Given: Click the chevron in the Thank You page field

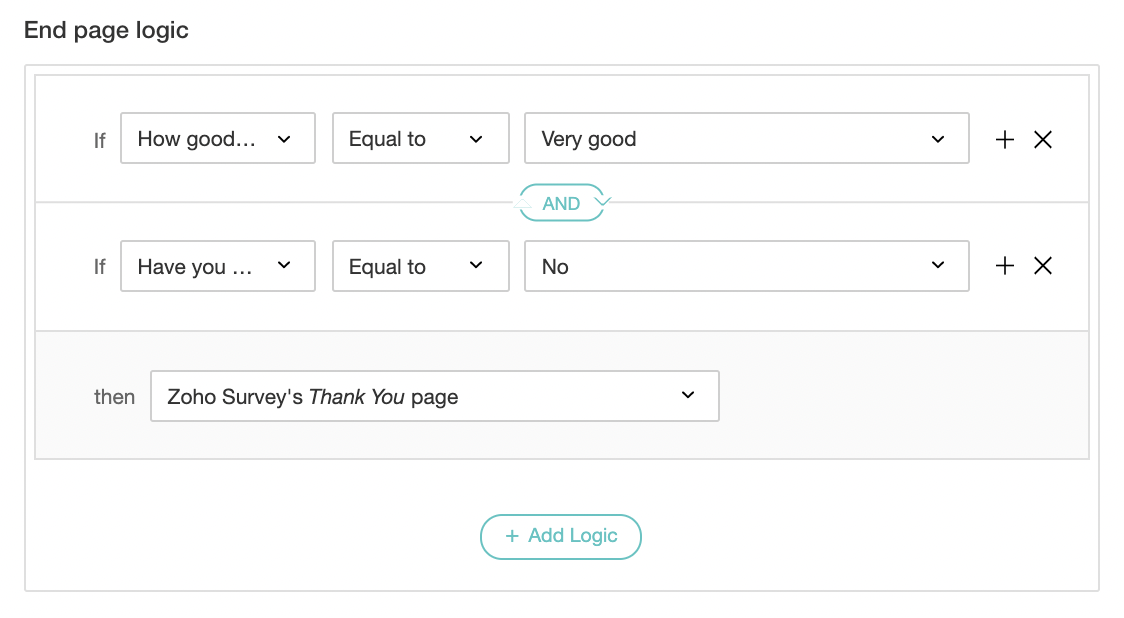Looking at the screenshot, I should pos(688,395).
